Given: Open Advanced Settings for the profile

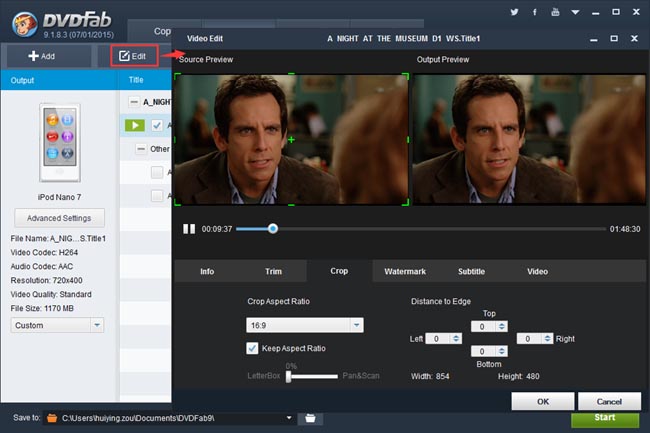Looking at the screenshot, I should click(x=59, y=218).
